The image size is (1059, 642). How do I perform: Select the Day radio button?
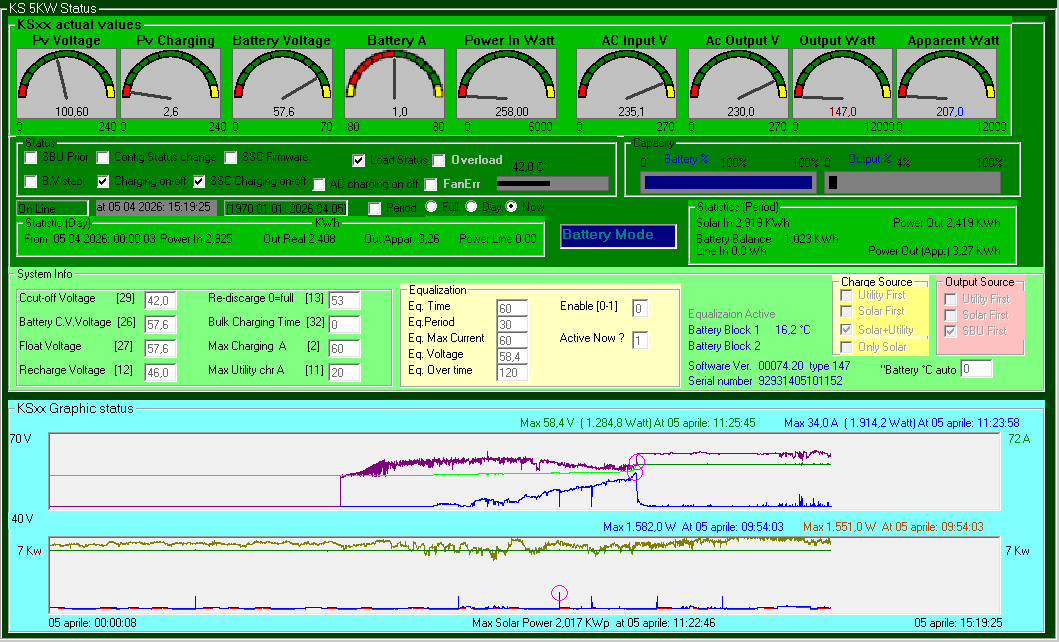[x=472, y=207]
